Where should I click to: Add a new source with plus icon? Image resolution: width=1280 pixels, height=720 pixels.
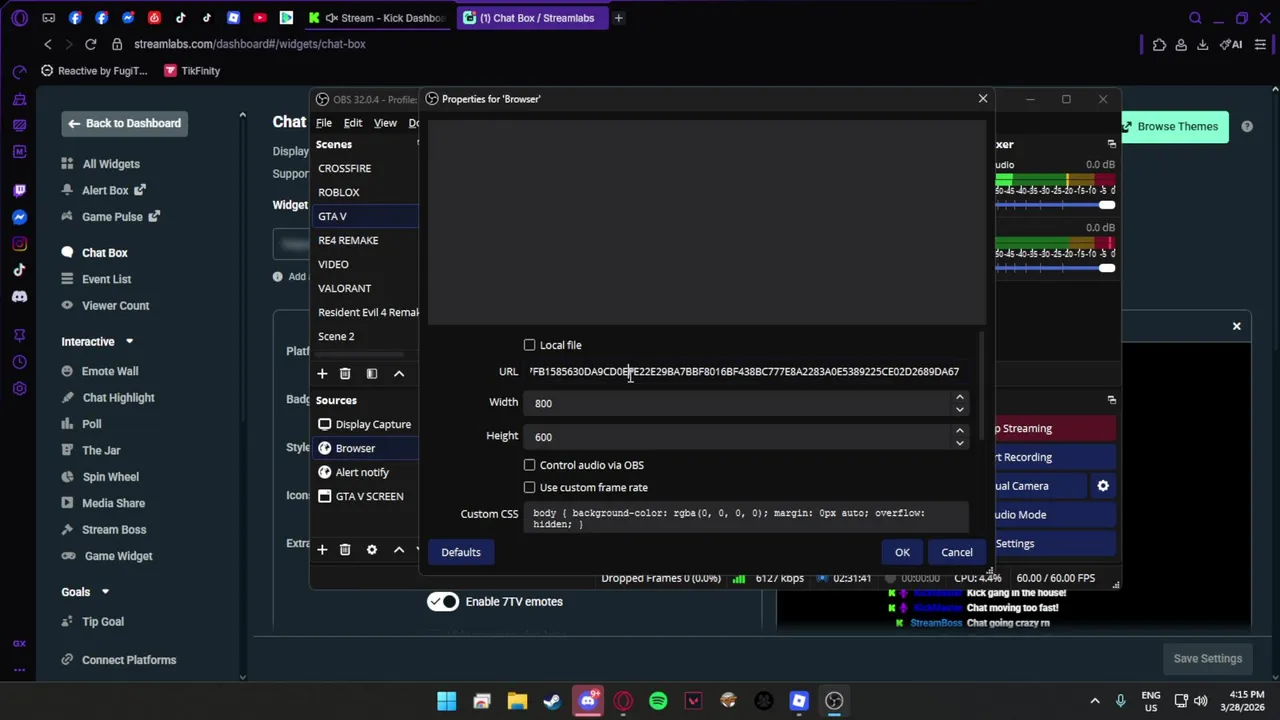(x=322, y=549)
